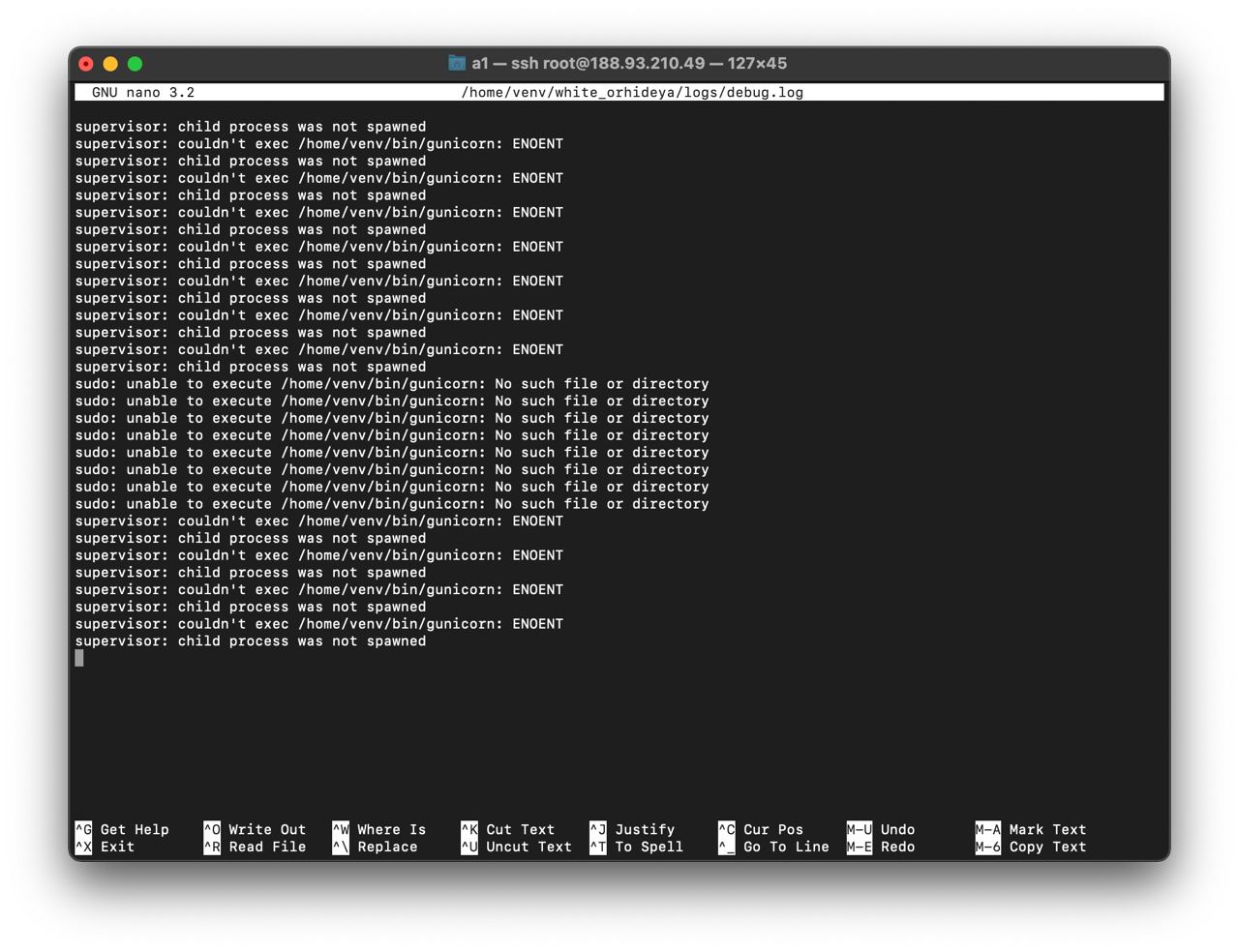Click the M-A Mark Text shortcut
This screenshot has width=1239, height=952.
[1031, 830]
